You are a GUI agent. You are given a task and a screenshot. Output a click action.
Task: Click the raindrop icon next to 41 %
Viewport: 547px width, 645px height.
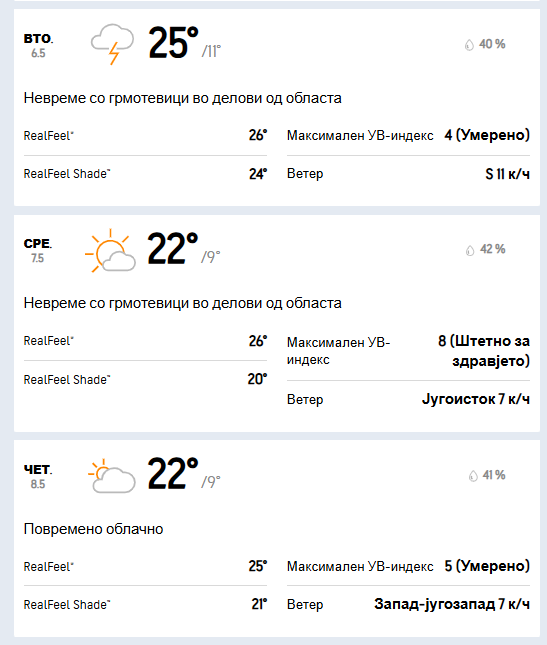[473, 476]
